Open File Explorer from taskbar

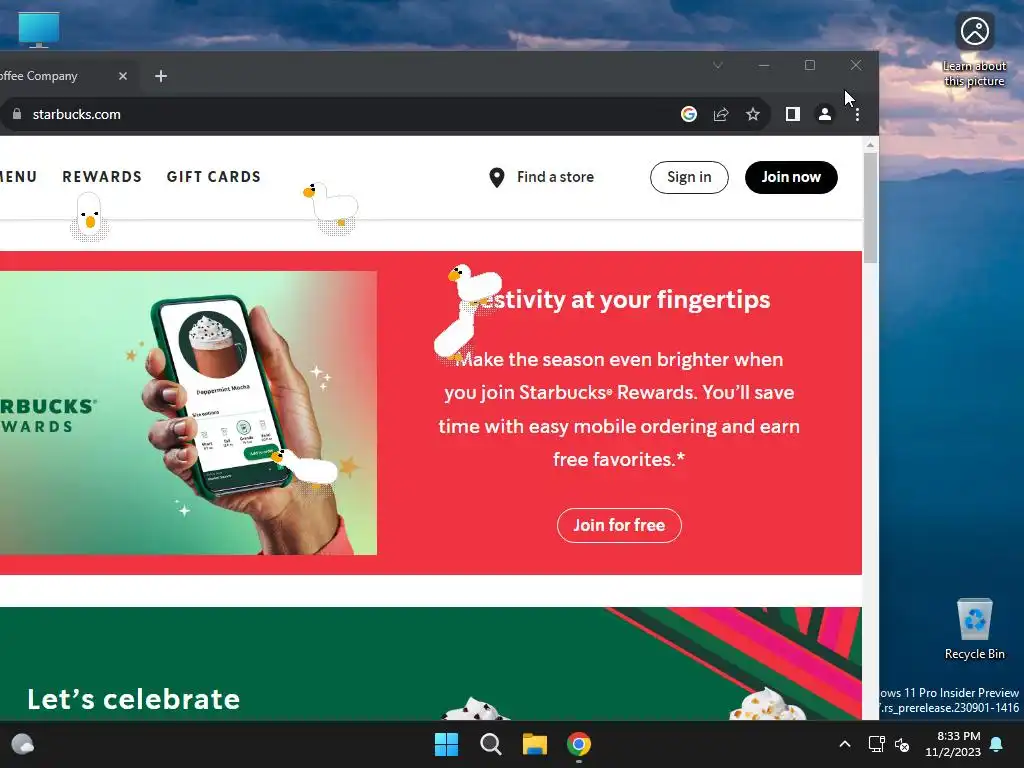coord(534,744)
